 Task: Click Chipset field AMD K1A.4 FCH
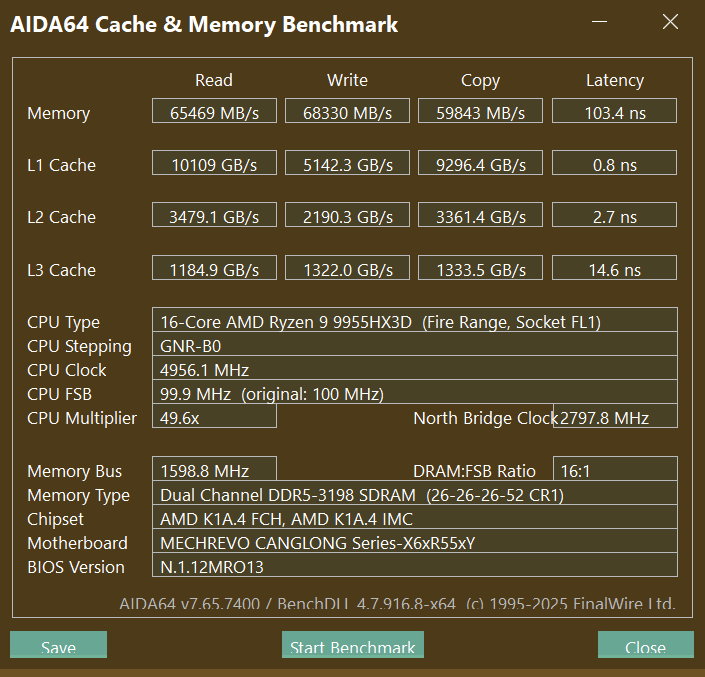pyautogui.click(x=415, y=517)
